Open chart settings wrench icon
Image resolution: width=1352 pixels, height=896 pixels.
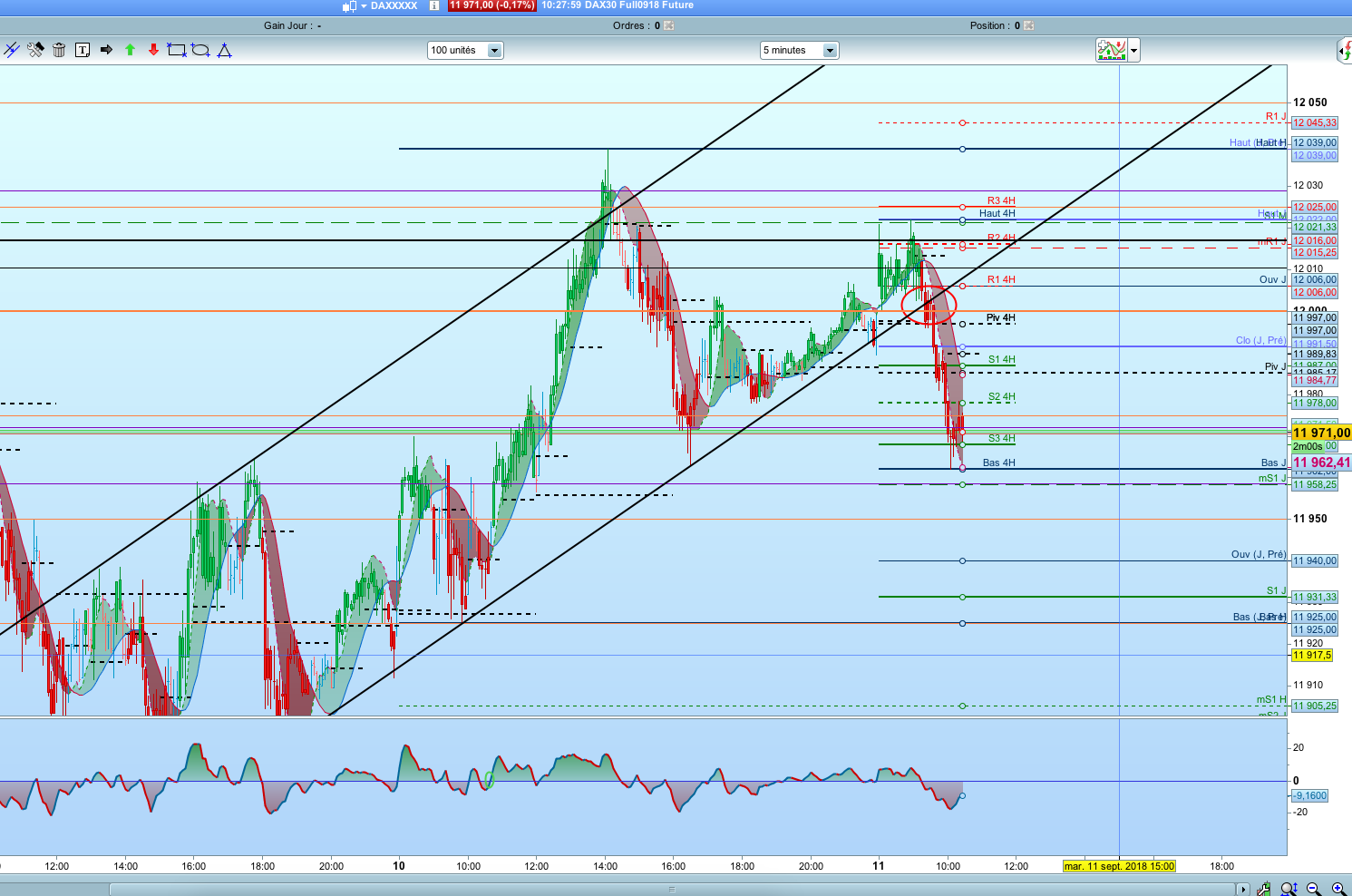click(x=1264, y=889)
